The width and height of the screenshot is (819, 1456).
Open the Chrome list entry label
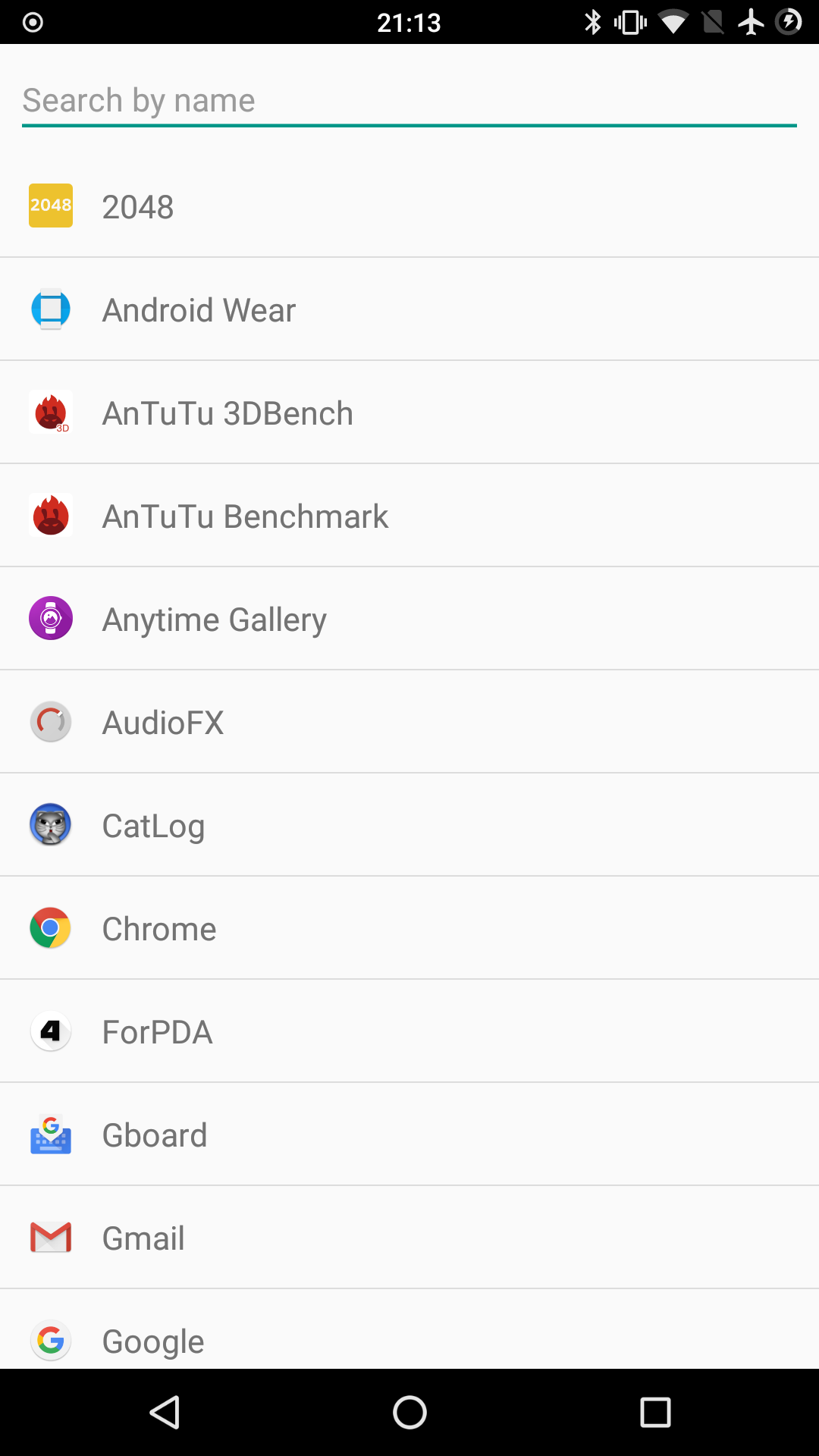(x=159, y=929)
